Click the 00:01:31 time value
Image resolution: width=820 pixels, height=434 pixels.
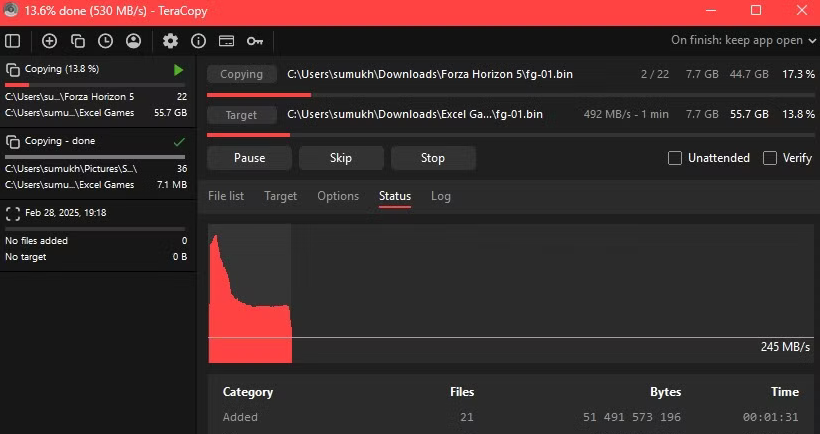pos(771,417)
